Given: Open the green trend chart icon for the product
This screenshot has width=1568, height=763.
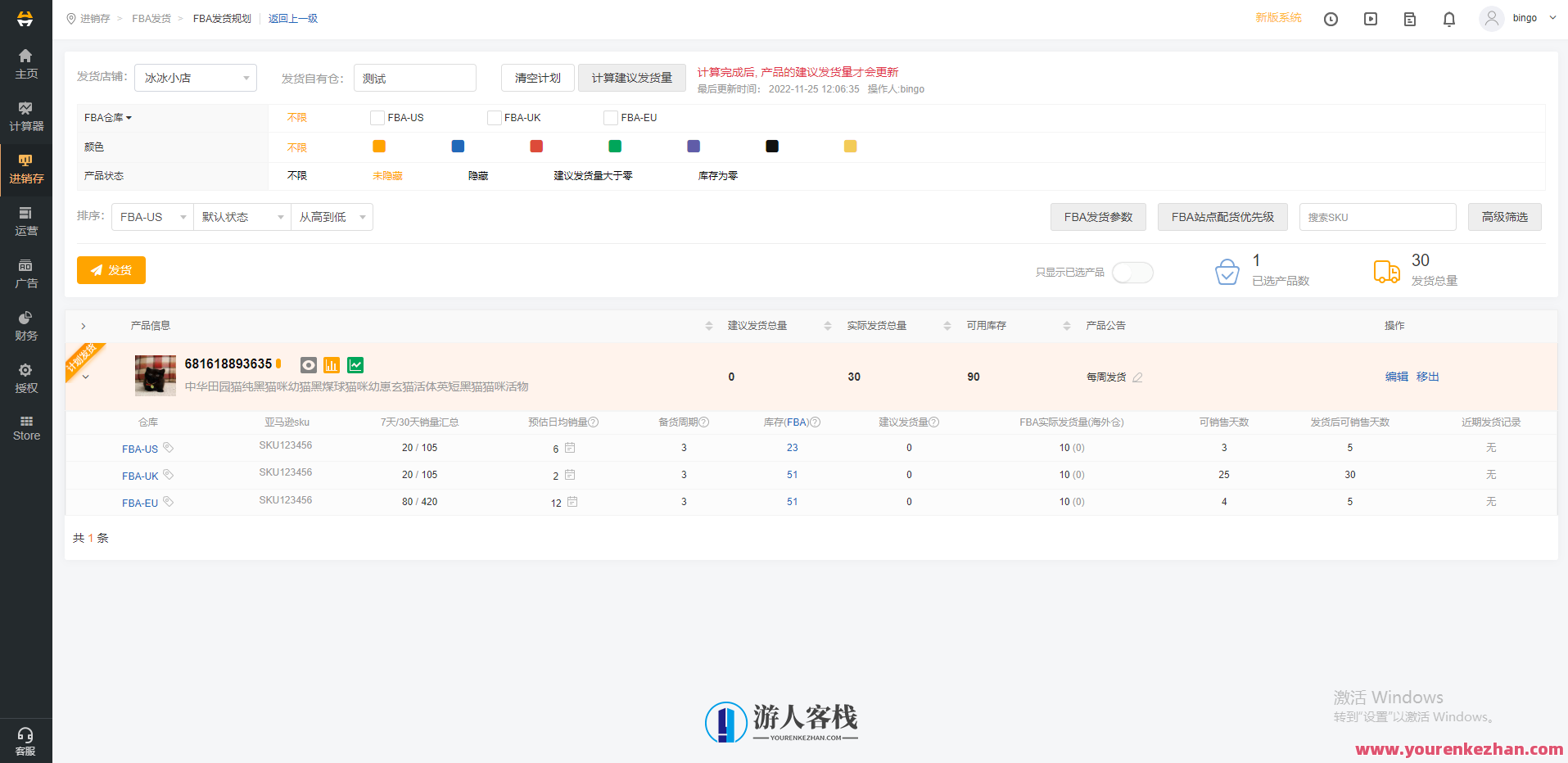Looking at the screenshot, I should [x=355, y=364].
